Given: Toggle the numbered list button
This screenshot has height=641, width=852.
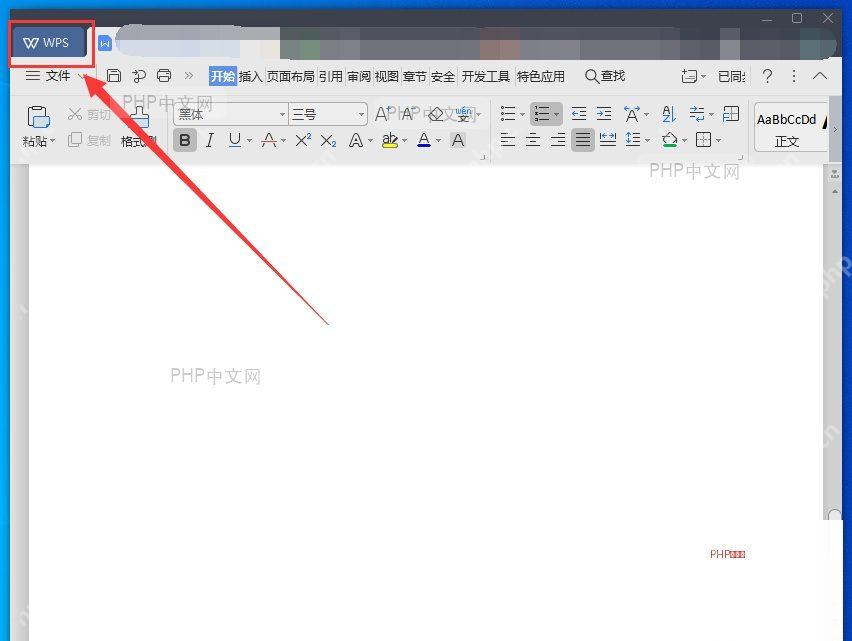Looking at the screenshot, I should (x=542, y=114).
